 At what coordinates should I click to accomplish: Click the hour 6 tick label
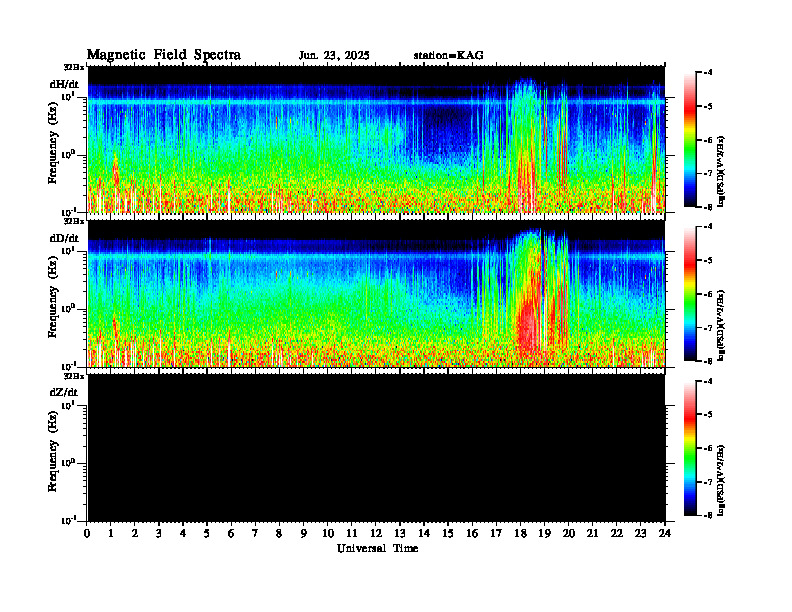[x=231, y=533]
